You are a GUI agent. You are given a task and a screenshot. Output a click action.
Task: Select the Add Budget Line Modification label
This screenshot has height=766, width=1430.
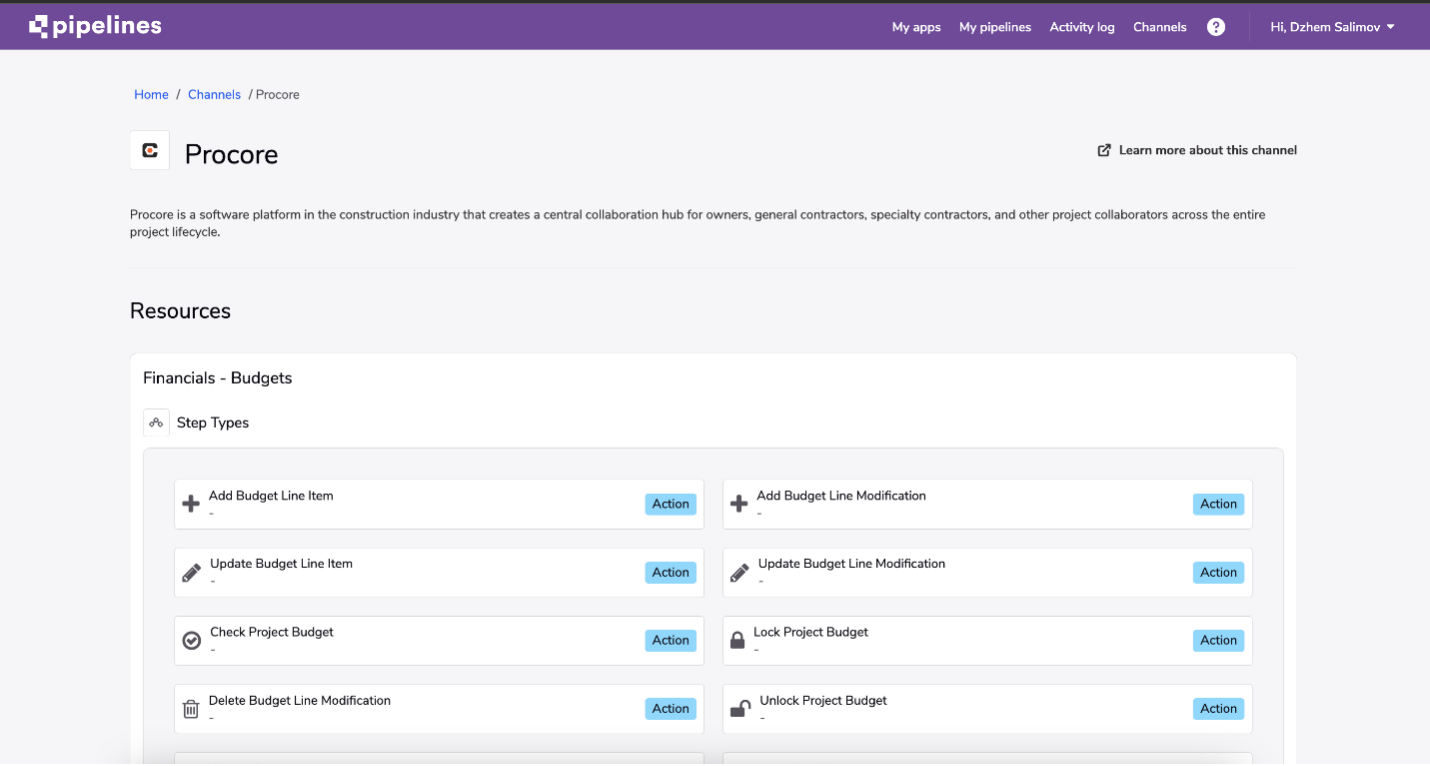click(841, 496)
